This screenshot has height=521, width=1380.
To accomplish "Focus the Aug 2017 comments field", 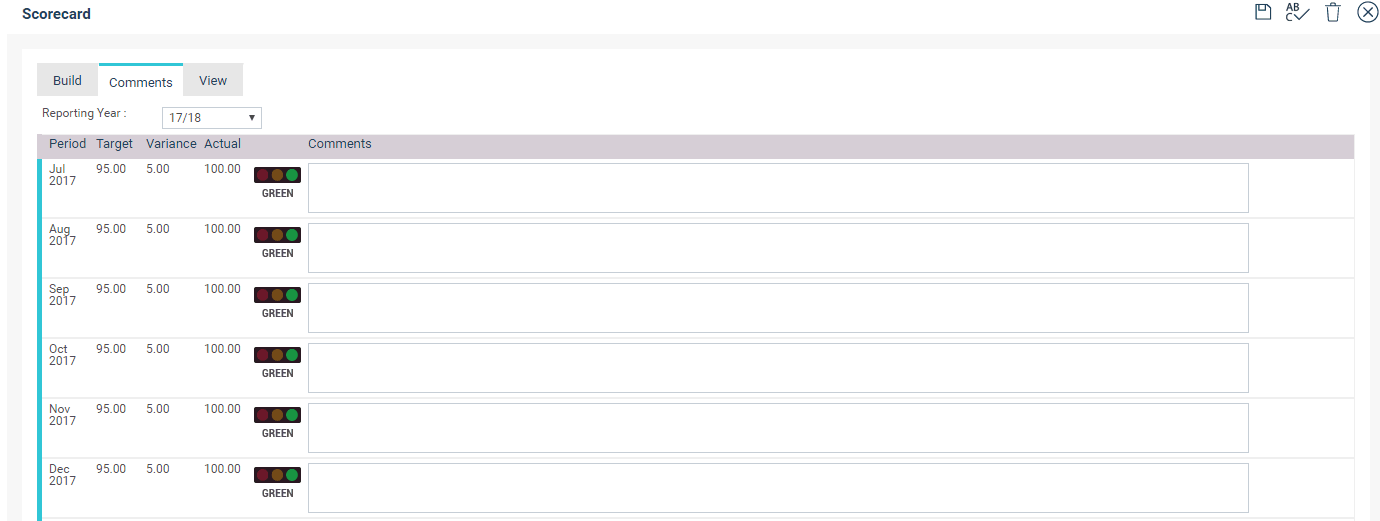I will coord(778,248).
